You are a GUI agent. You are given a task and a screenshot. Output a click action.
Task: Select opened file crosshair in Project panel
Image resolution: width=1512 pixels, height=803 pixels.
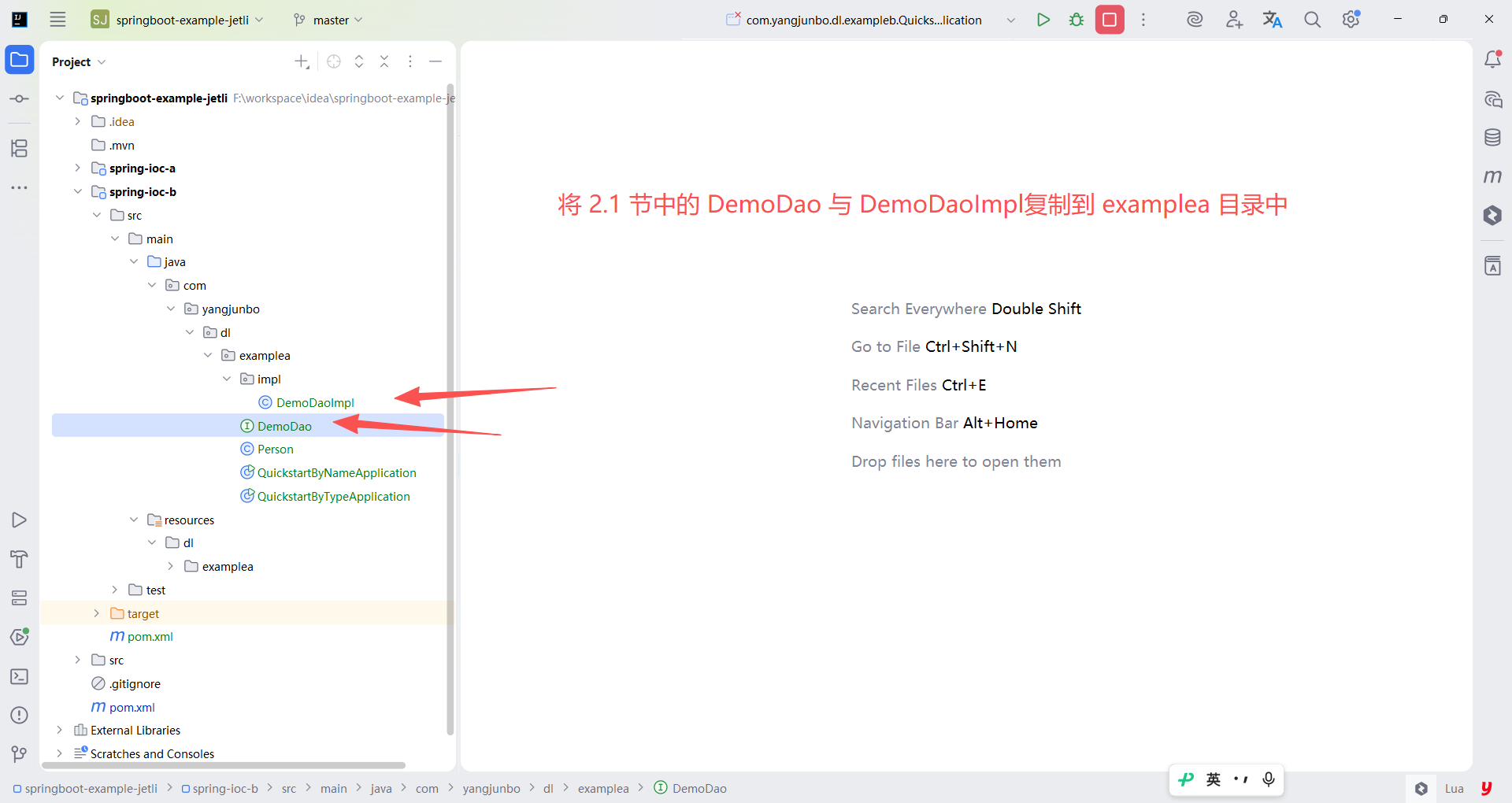[334, 61]
